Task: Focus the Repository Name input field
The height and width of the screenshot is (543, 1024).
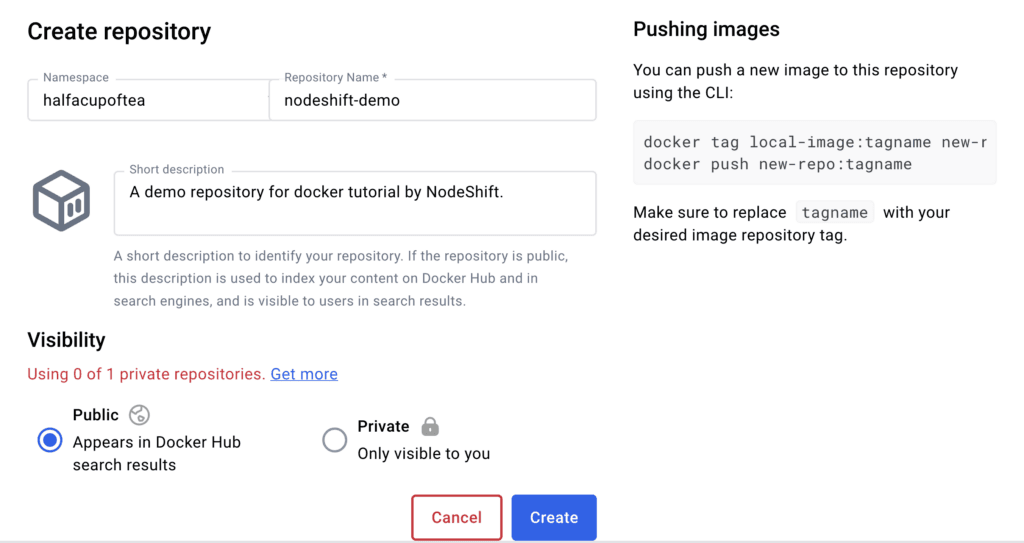Action: coord(432,100)
